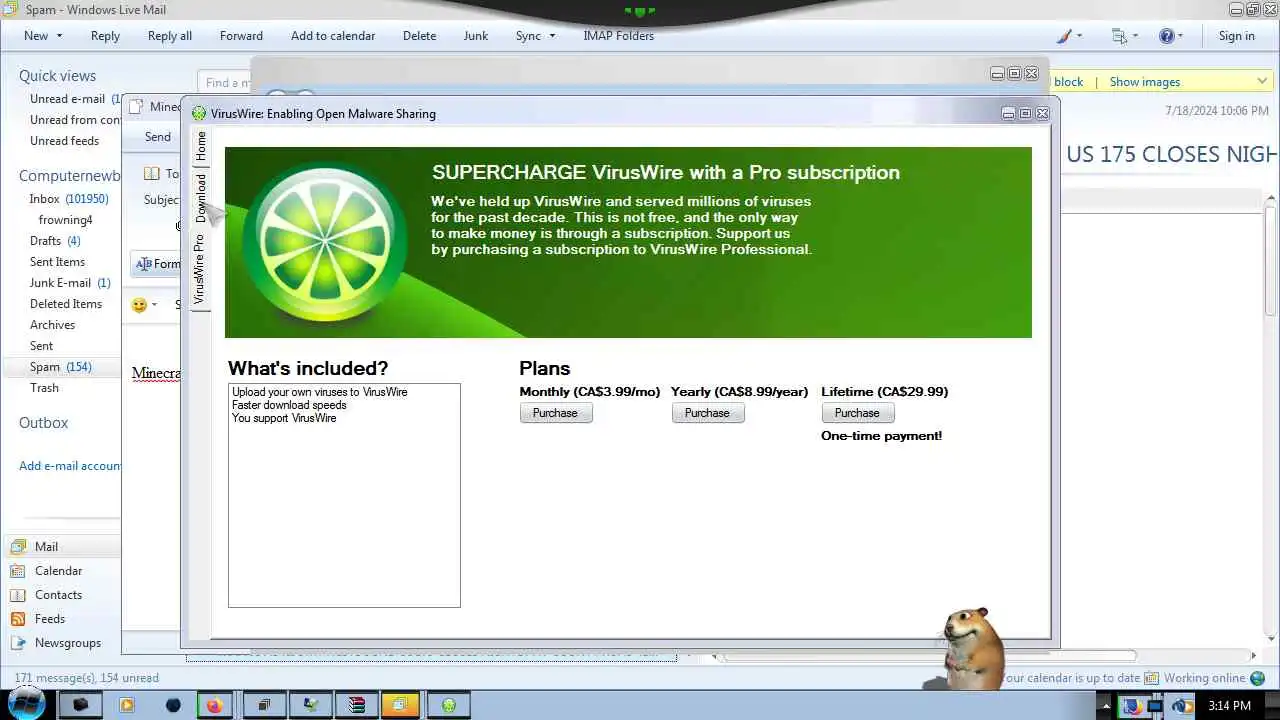Switch to Calendar in navigation pane

(x=58, y=571)
